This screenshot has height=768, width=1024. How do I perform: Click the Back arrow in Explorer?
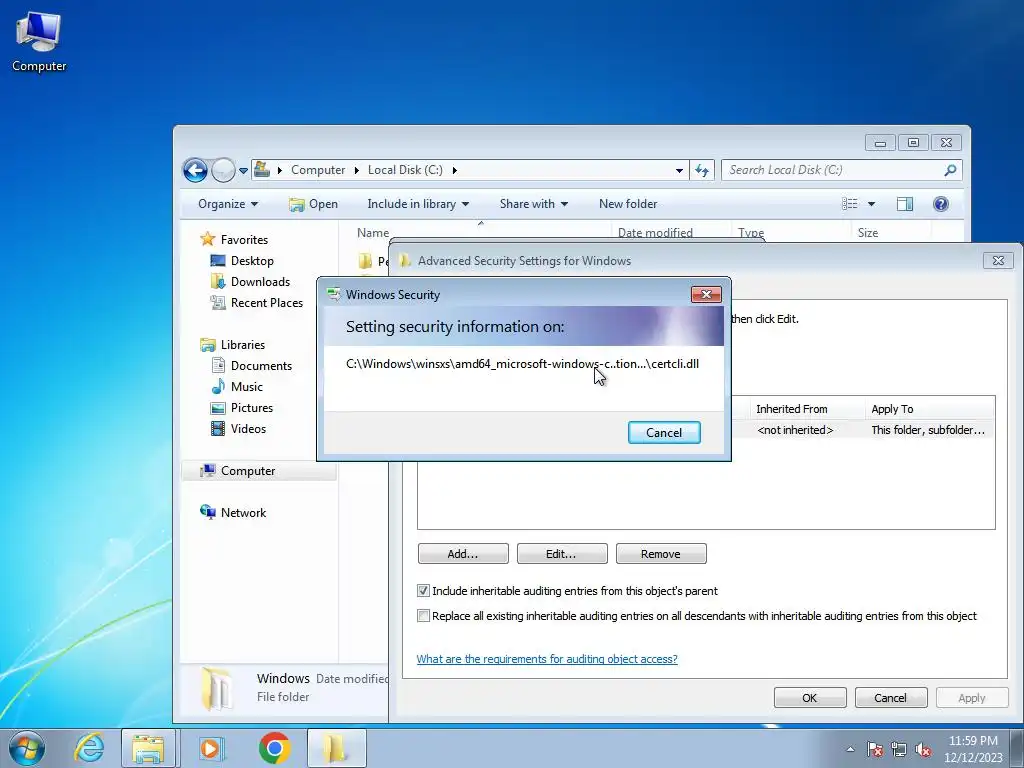[195, 170]
